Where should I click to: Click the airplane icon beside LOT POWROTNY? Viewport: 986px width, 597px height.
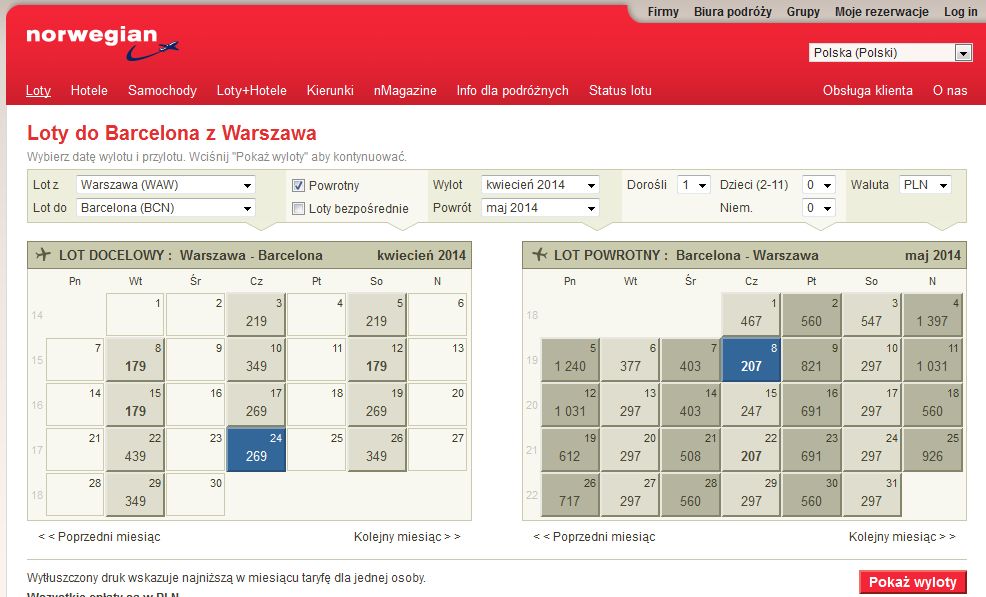[x=540, y=255]
